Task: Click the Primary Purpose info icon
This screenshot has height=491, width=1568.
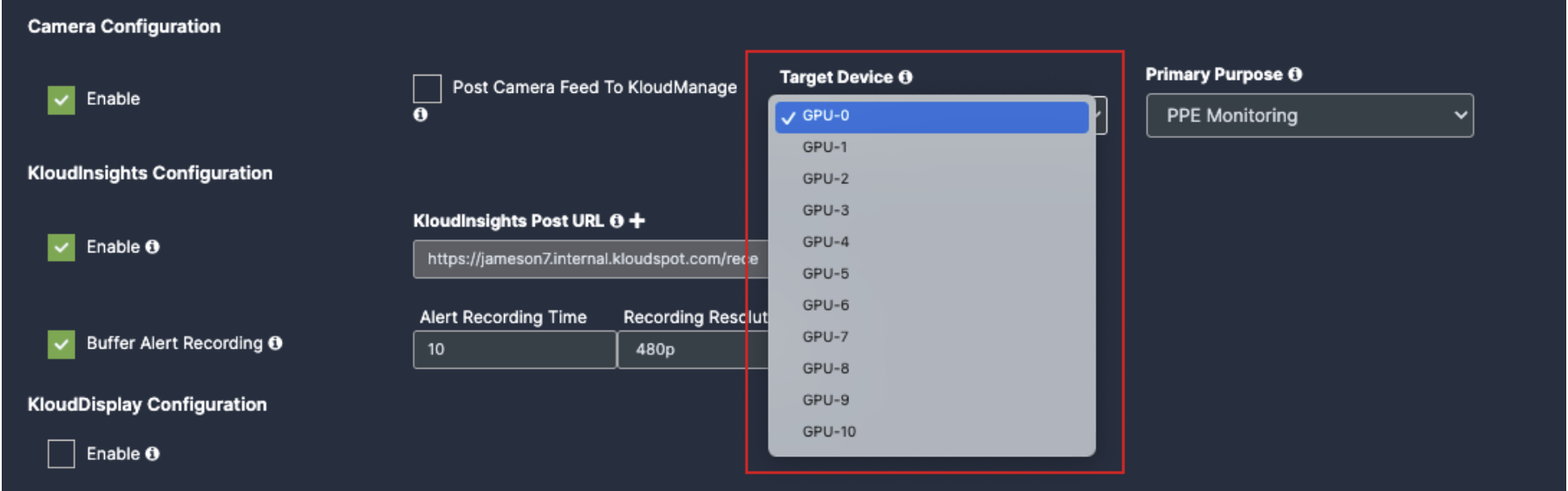Action: (1295, 75)
